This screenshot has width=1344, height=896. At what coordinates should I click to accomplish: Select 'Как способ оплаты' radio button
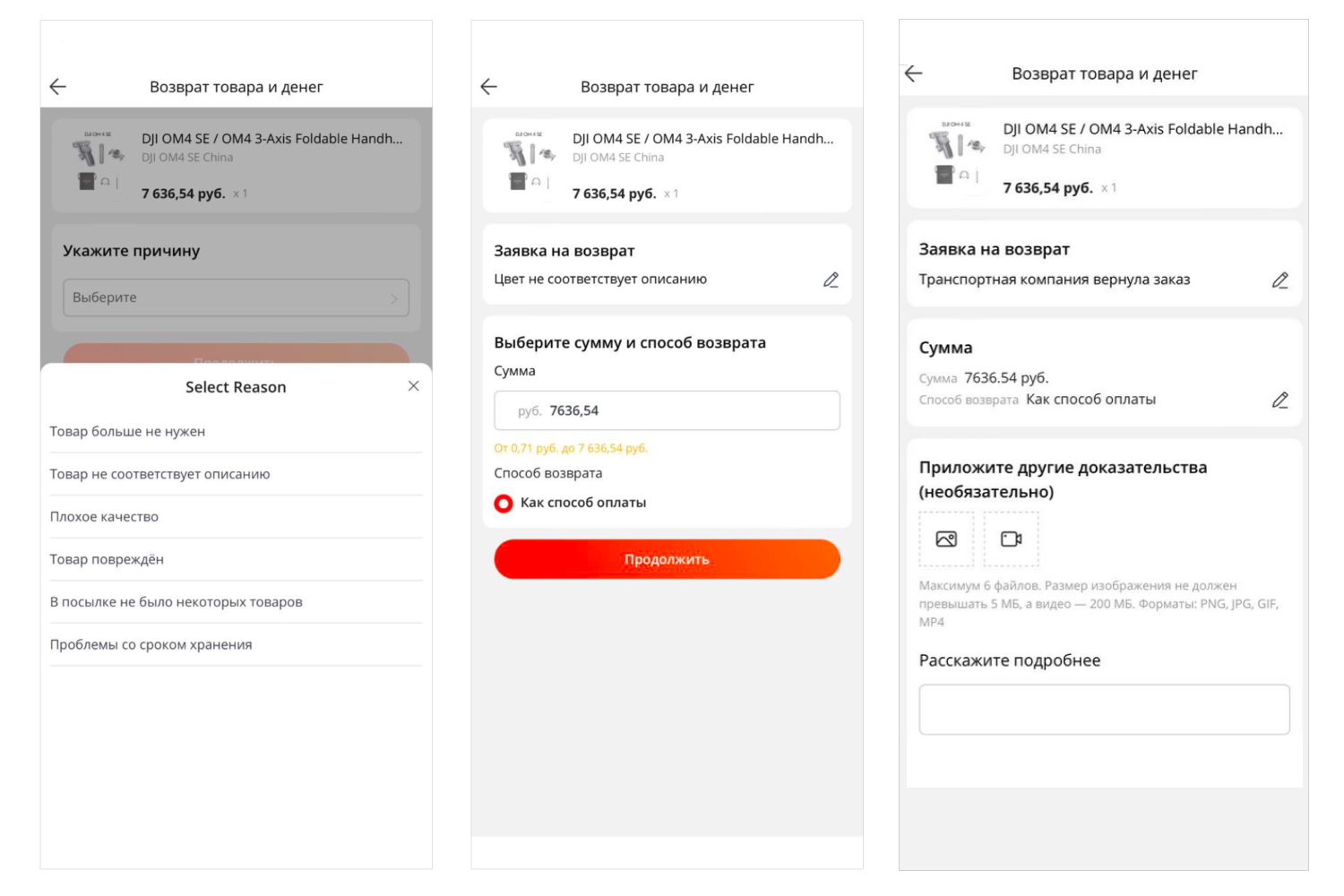(504, 504)
